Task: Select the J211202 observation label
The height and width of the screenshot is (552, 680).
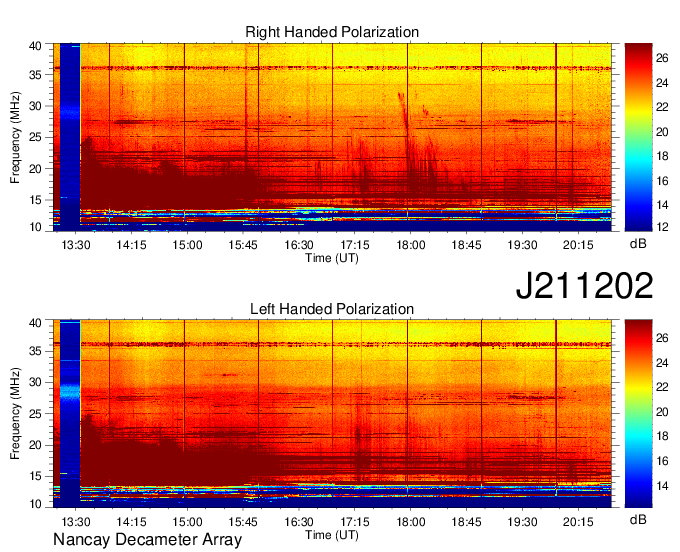Action: click(x=584, y=286)
